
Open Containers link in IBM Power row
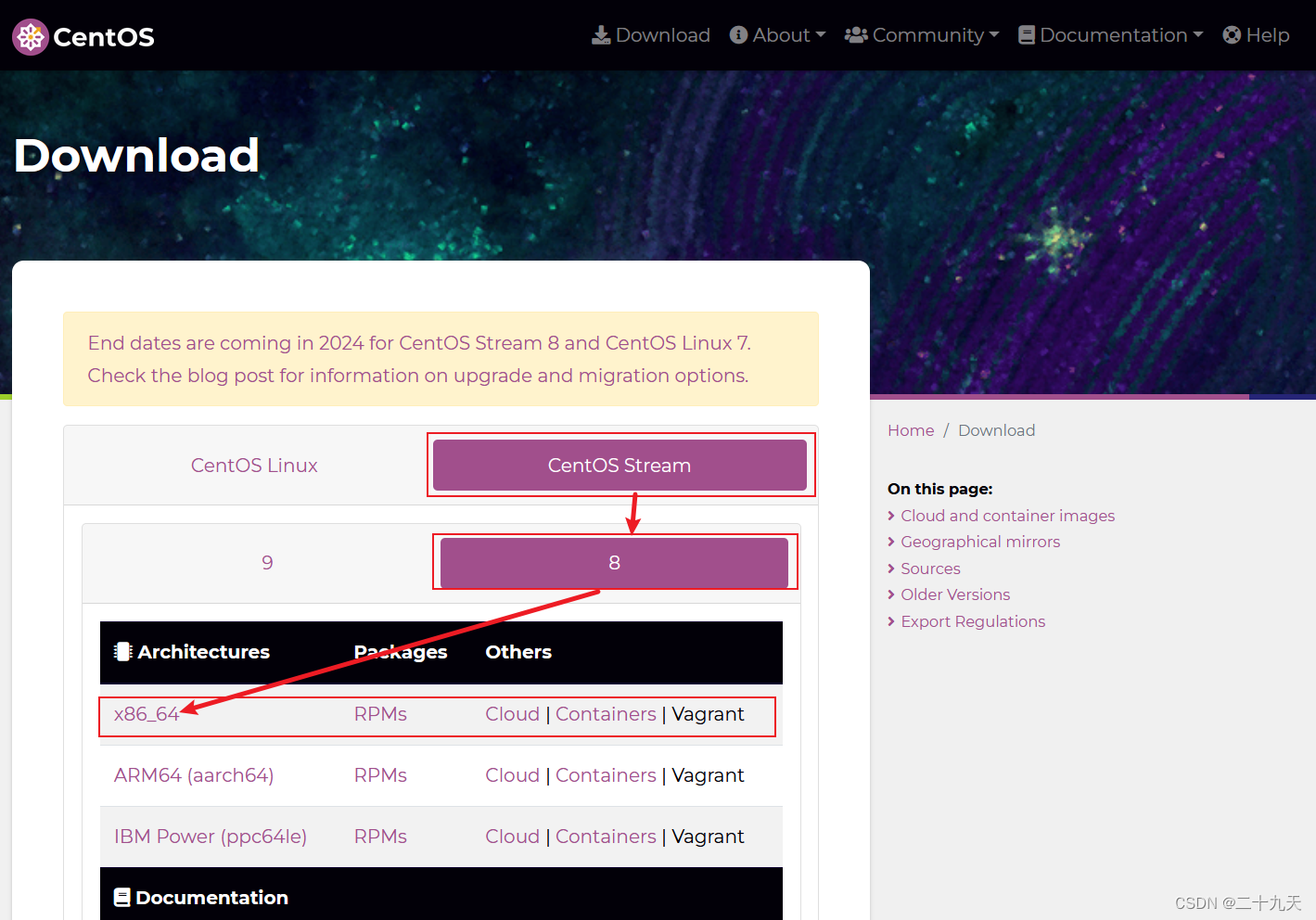click(606, 837)
